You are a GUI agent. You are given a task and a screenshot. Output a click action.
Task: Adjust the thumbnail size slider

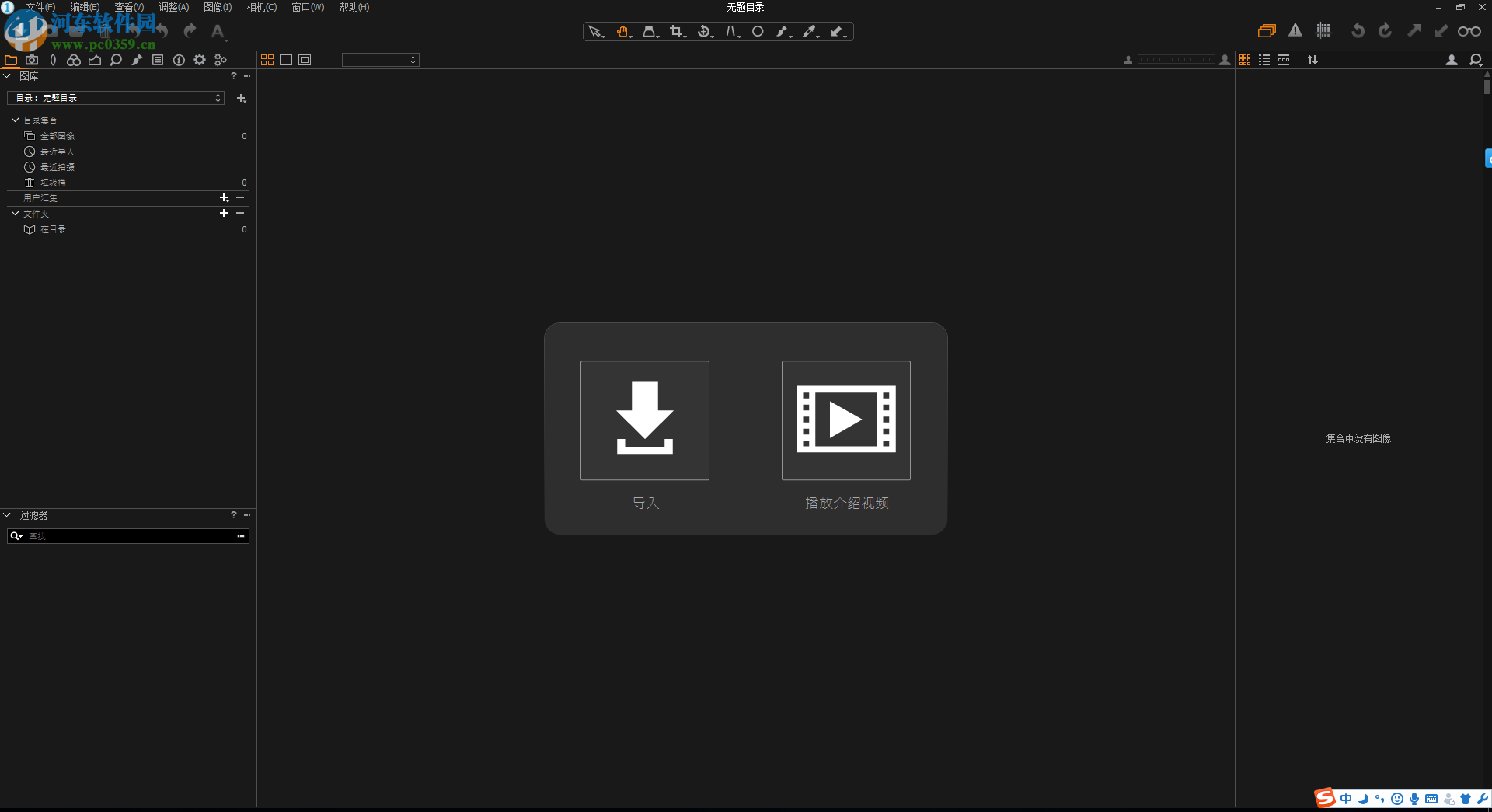tap(1176, 59)
